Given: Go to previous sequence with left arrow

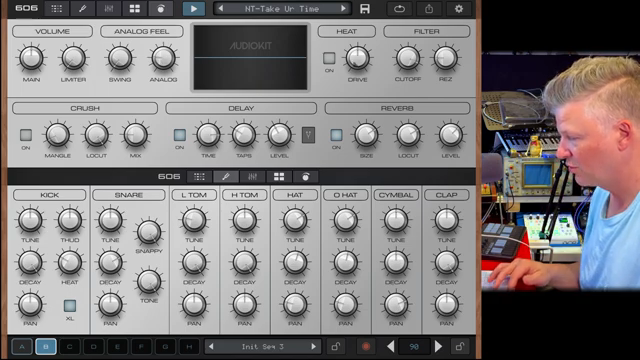Looking at the screenshot, I should (211, 347).
